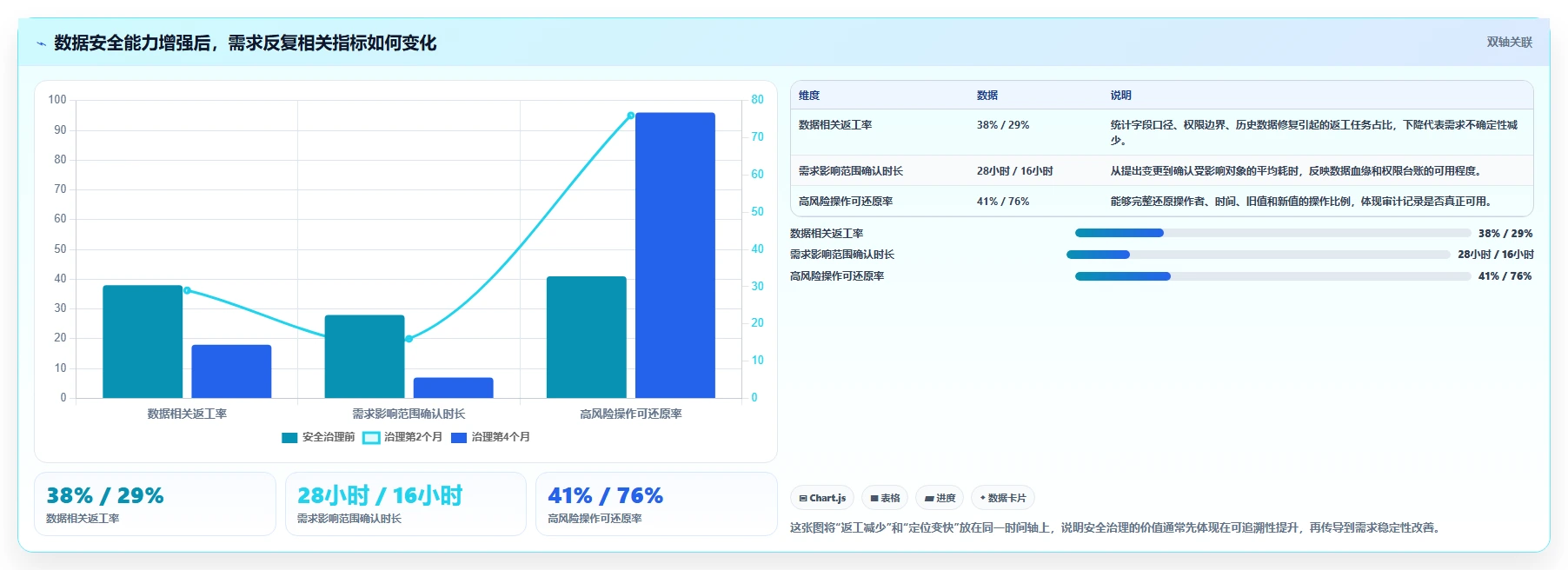This screenshot has width=1568, height=570.
Task: Click the 说明 table column header
Action: pyautogui.click(x=1120, y=96)
